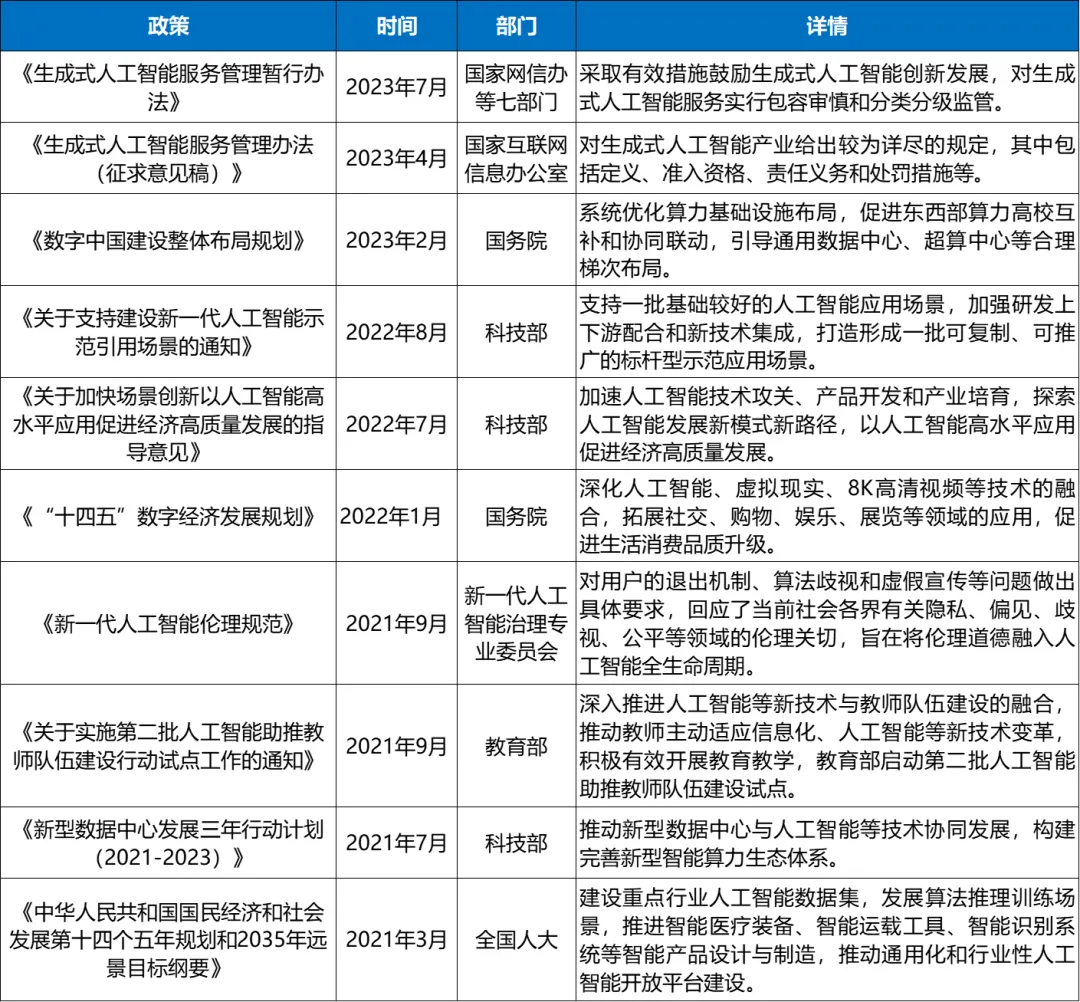The width and height of the screenshot is (1080, 1002).
Task: Click 国务院 in the 2023年2月 row
Action: pyautogui.click(x=517, y=240)
